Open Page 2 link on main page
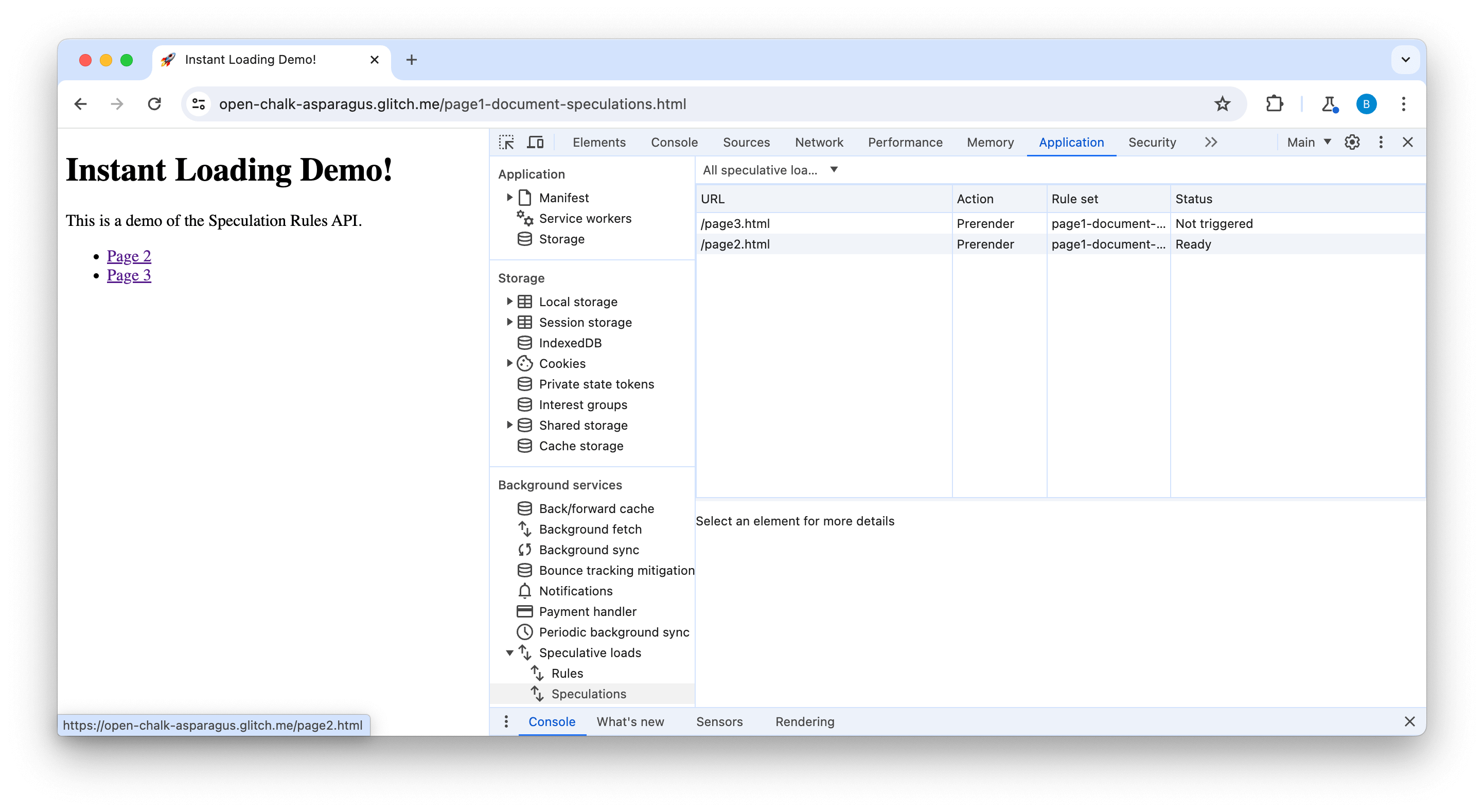The width and height of the screenshot is (1484, 812). [x=128, y=255]
